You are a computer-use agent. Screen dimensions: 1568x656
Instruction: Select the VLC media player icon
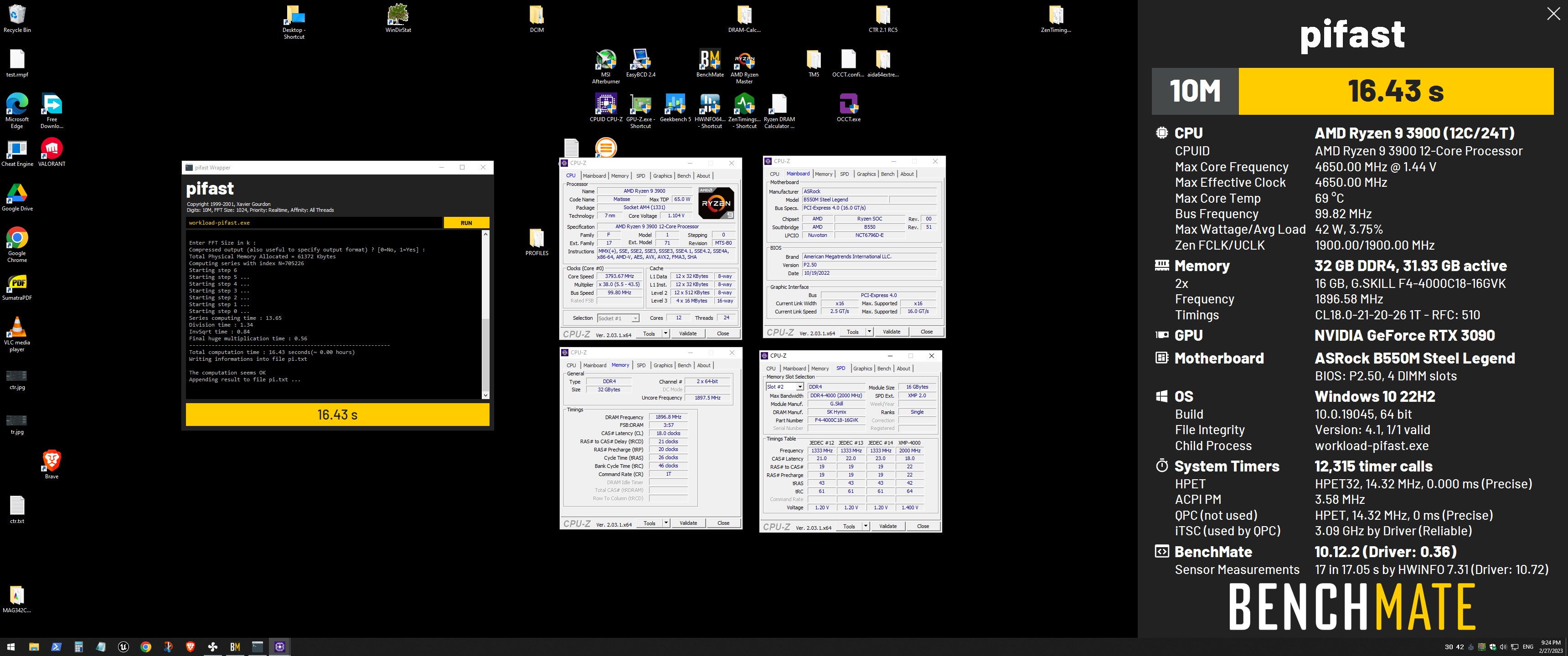17,334
